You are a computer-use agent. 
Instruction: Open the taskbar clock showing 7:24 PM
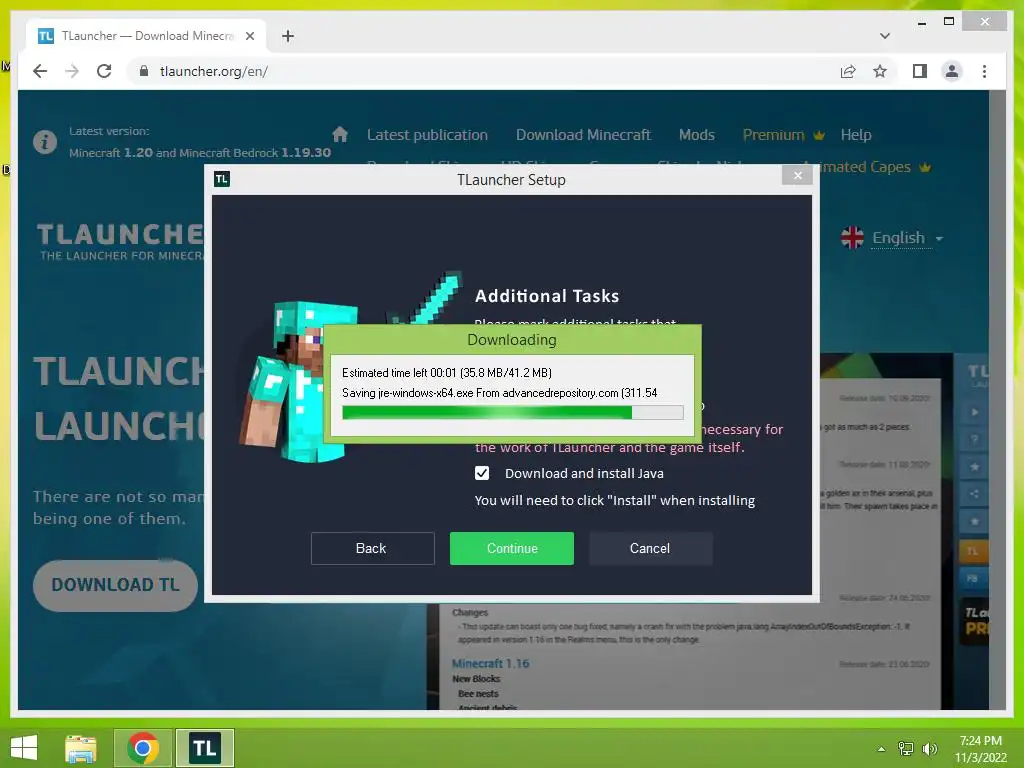coord(980,749)
